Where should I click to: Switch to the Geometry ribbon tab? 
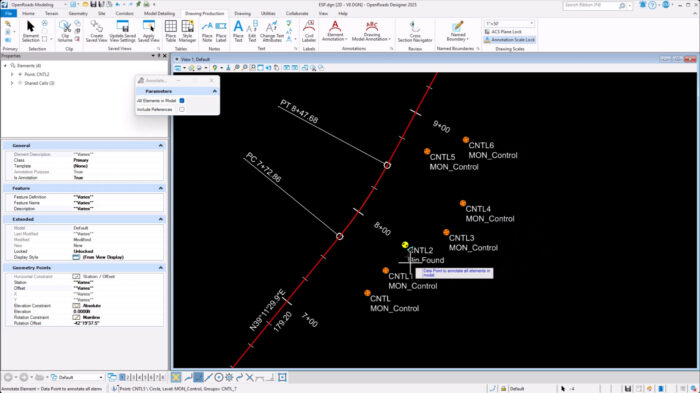[x=78, y=14]
